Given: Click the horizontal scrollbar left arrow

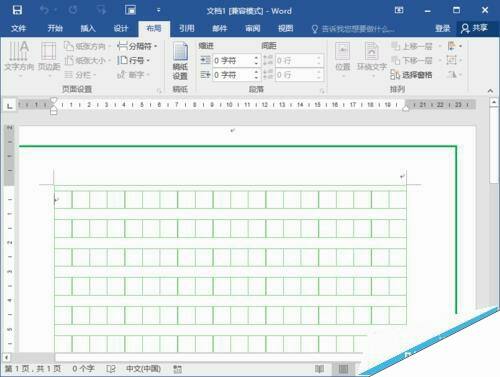Looking at the screenshot, I should [6, 357].
